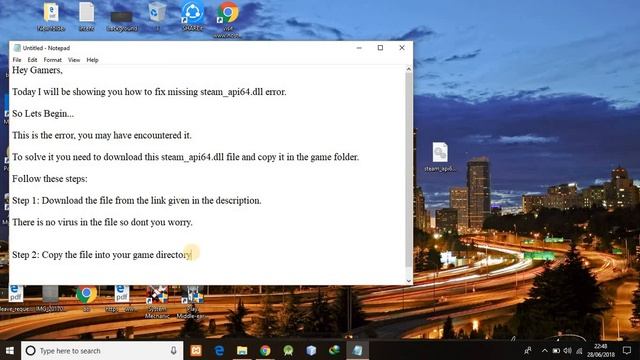The width and height of the screenshot is (640, 360).
Task: Open the Help menu in Notepad
Action: 92,60
